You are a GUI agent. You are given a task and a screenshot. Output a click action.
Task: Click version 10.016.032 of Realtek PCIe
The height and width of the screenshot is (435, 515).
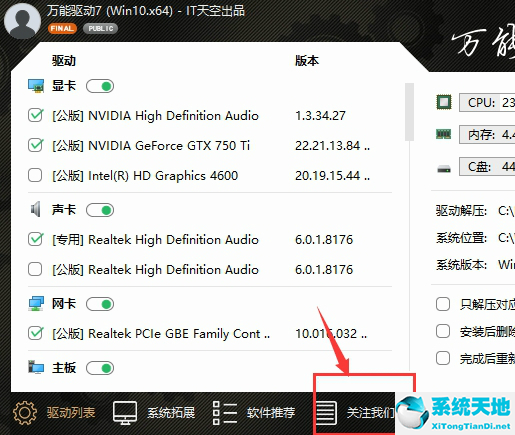331,333
